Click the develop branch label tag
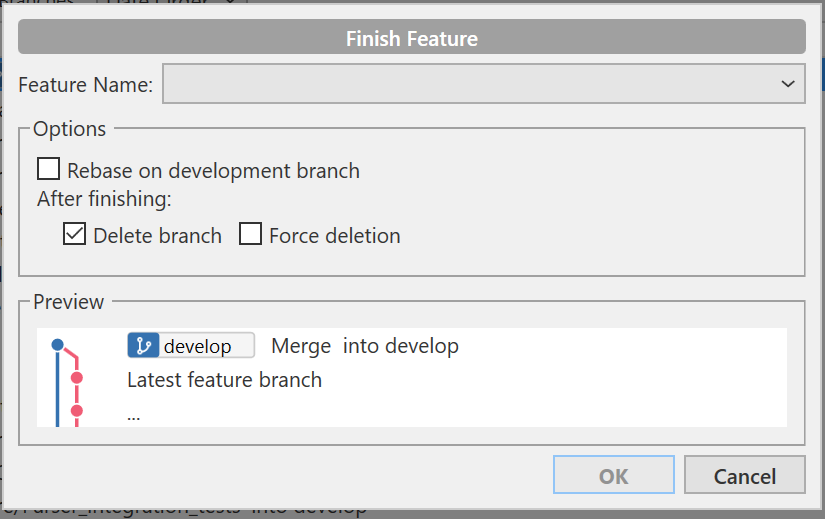 point(191,346)
